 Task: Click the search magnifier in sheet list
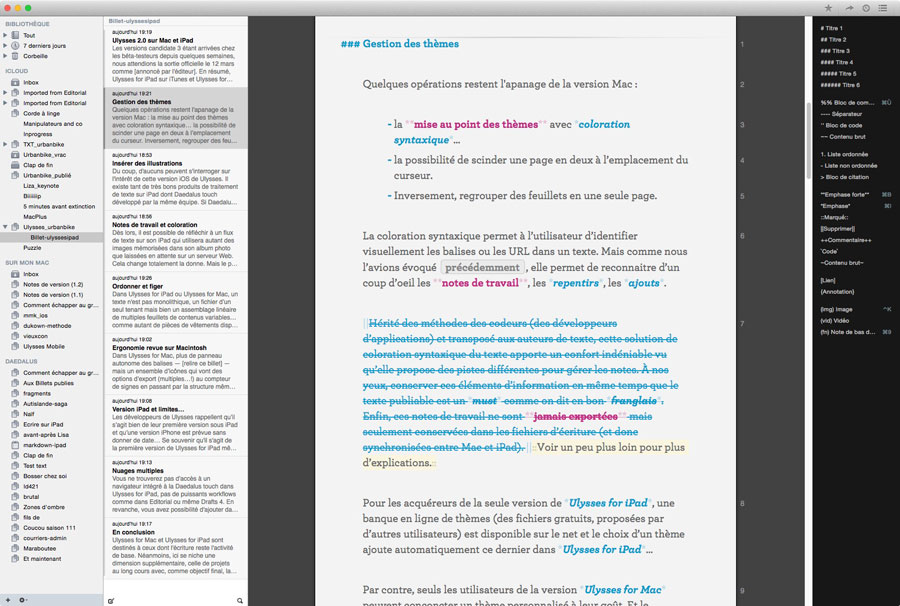point(240,601)
